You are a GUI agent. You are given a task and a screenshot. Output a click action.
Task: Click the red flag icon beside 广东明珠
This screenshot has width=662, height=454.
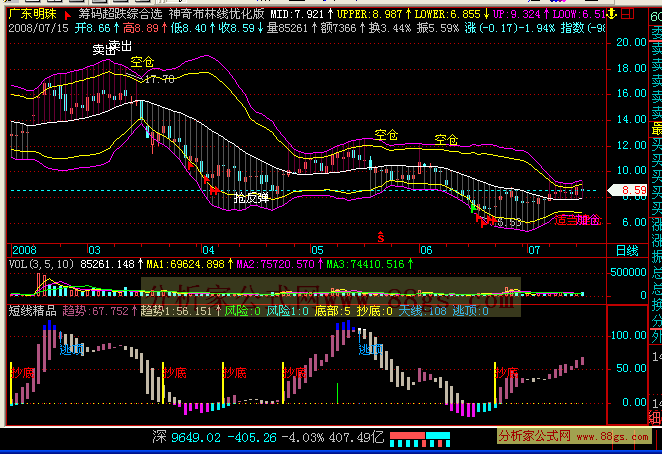67,15
